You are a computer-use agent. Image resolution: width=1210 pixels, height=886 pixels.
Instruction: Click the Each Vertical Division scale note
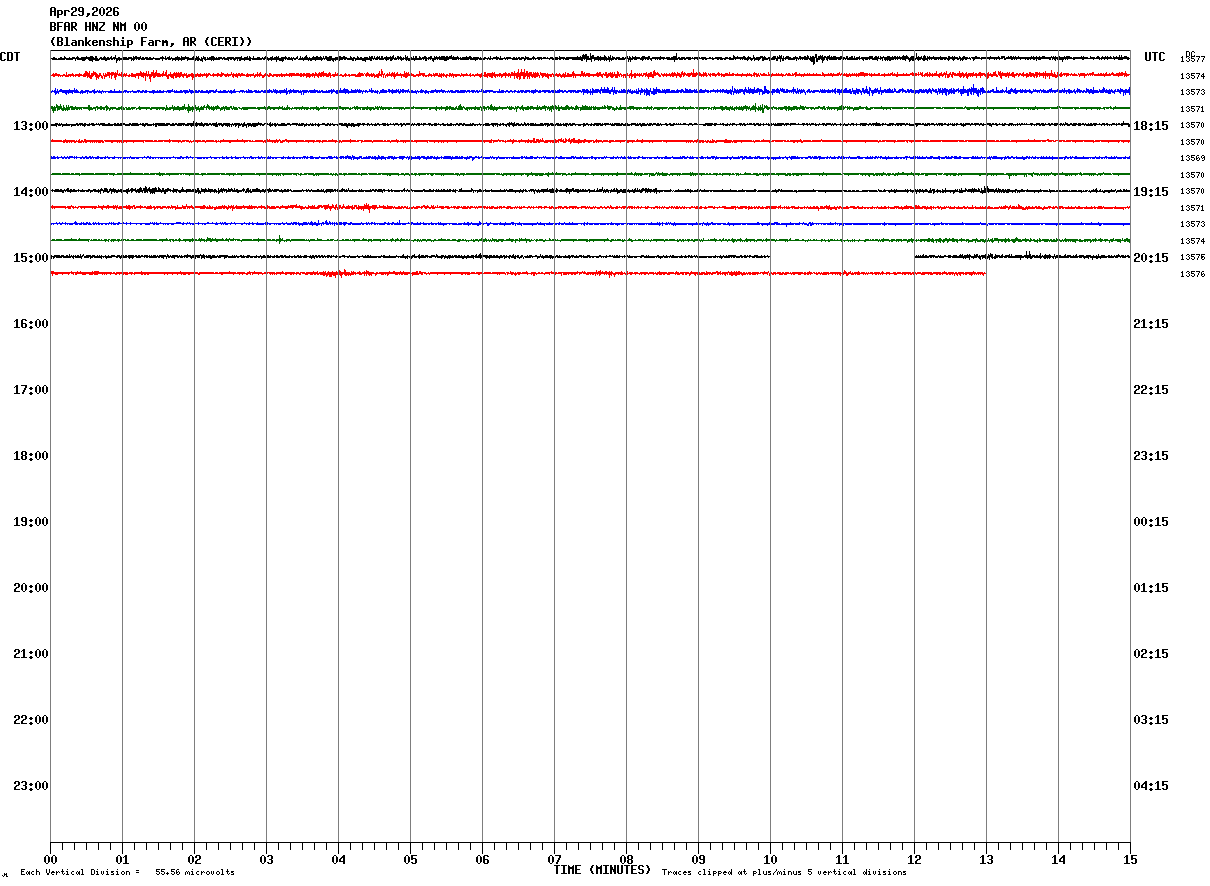click(127, 873)
